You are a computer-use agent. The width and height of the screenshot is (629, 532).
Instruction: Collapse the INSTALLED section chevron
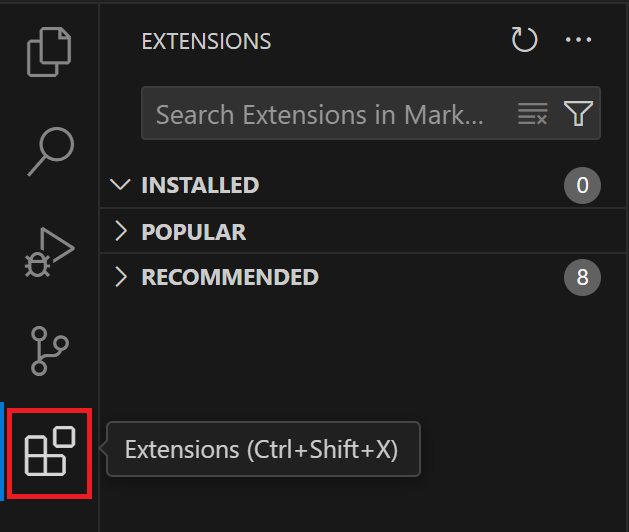(121, 185)
